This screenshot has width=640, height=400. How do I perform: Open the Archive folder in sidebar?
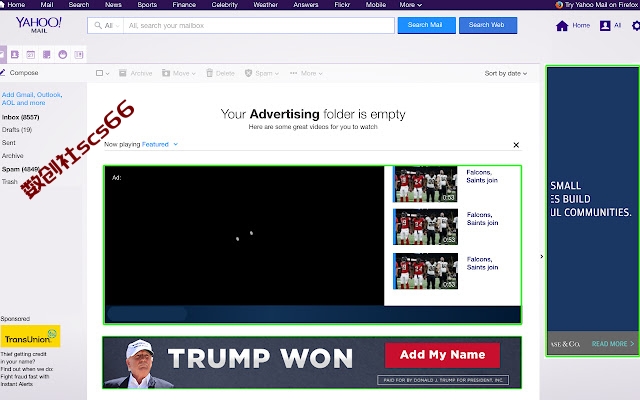[x=12, y=156]
